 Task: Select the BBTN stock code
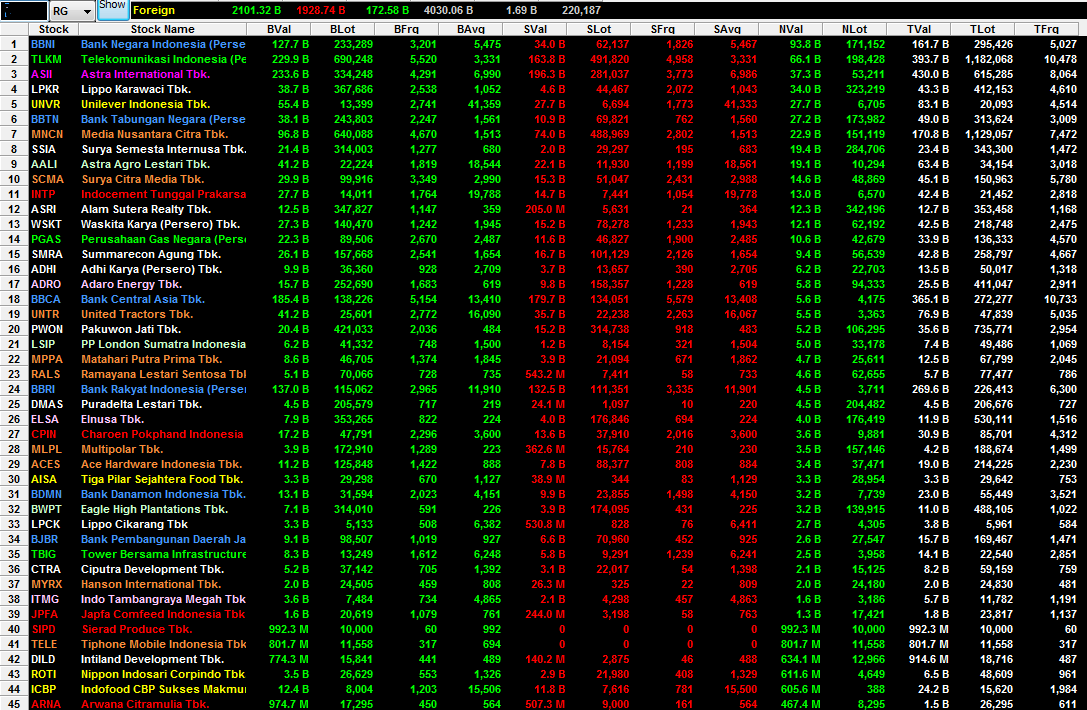tap(44, 119)
